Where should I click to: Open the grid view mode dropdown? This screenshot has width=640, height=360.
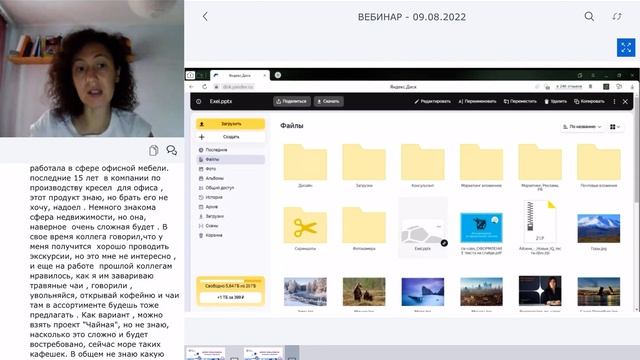click(615, 127)
